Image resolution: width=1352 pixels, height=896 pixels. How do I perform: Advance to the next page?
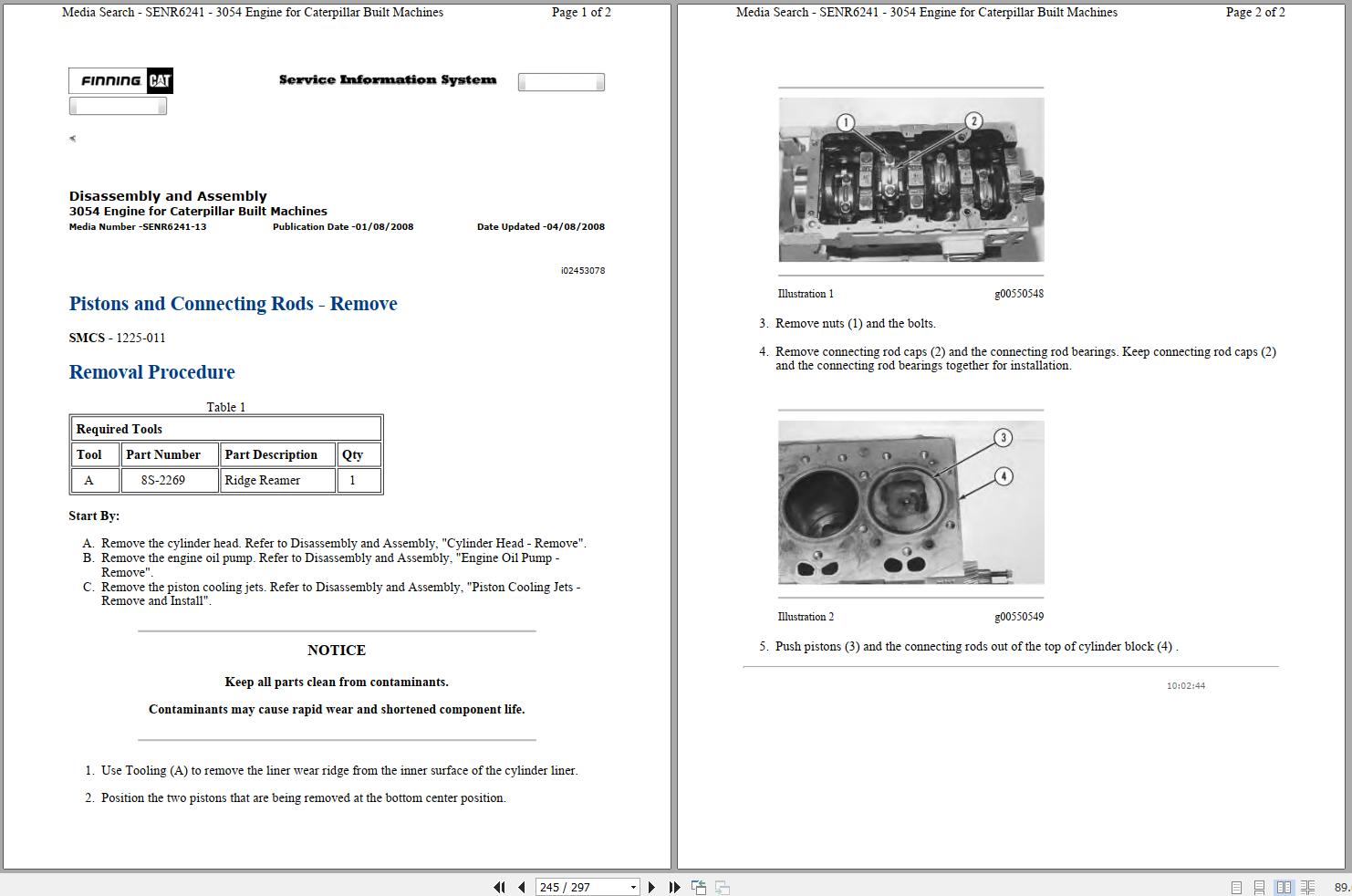coord(651,887)
